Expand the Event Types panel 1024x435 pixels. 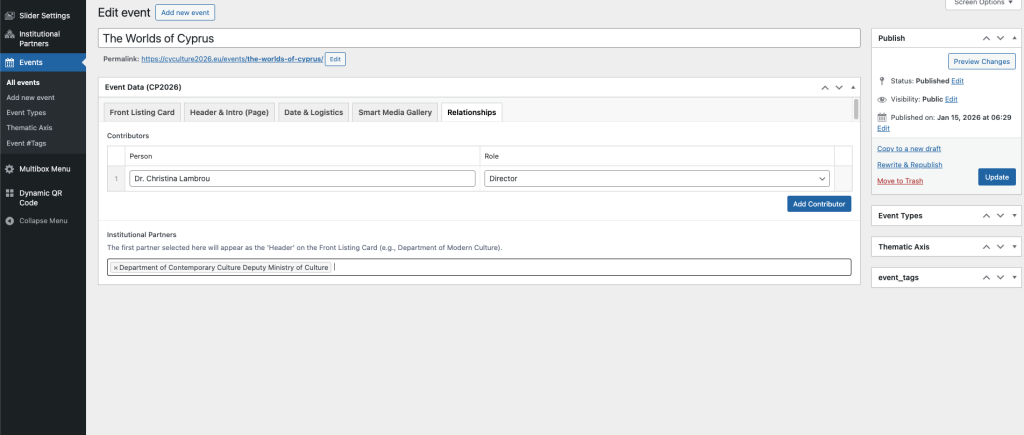1014,215
